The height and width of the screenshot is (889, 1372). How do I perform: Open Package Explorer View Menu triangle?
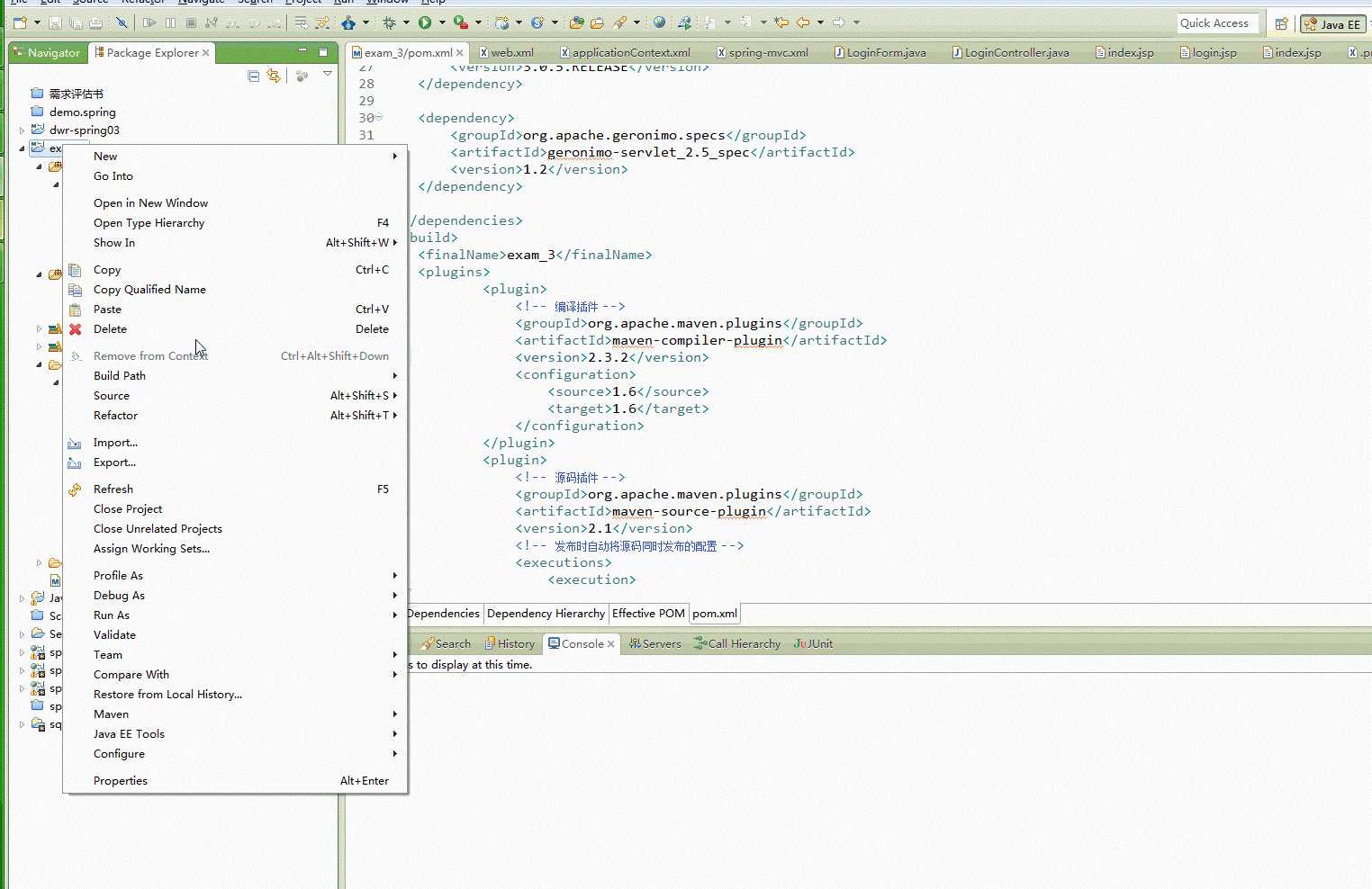pos(328,74)
